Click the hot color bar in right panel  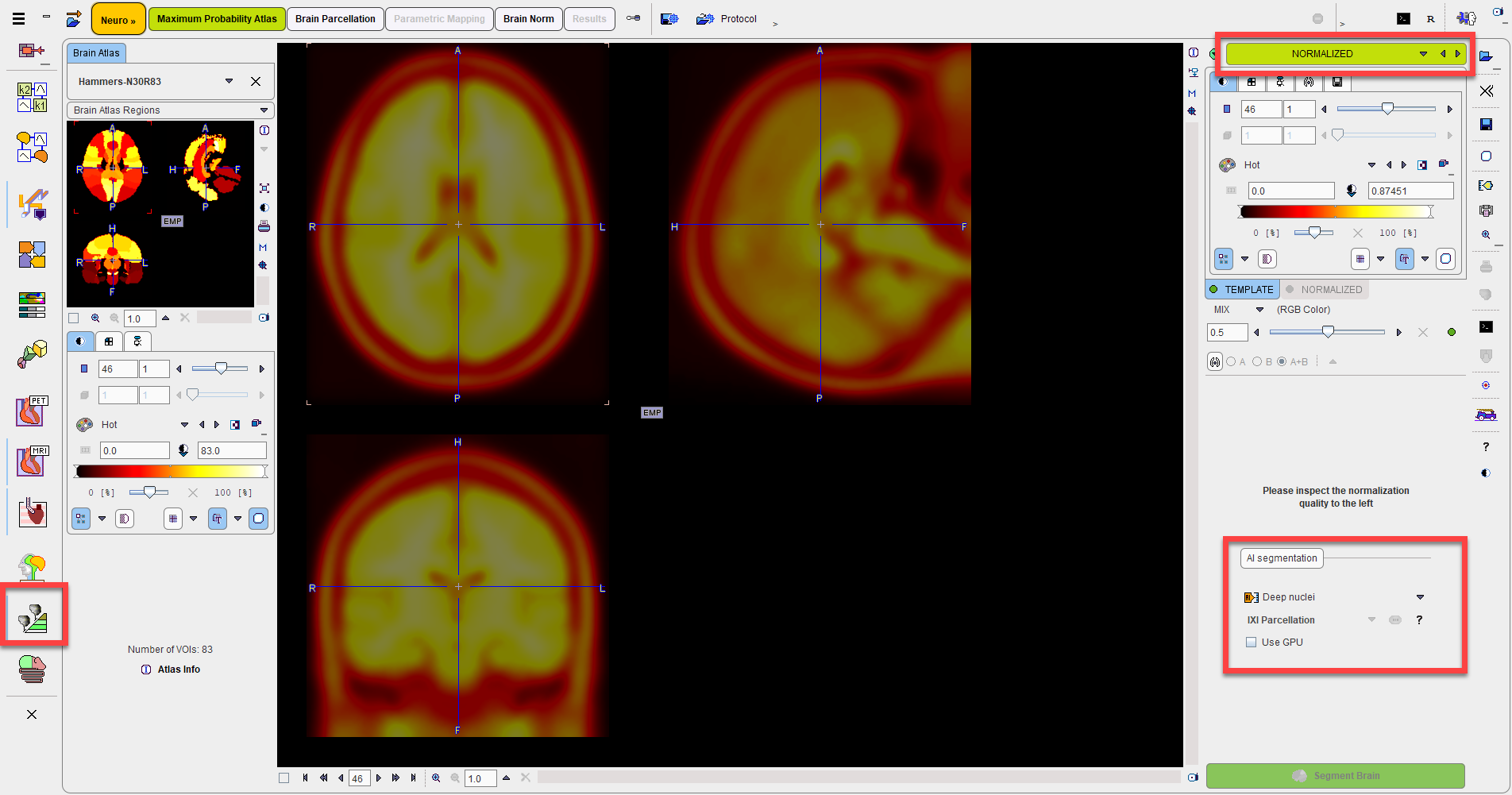click(x=1336, y=211)
